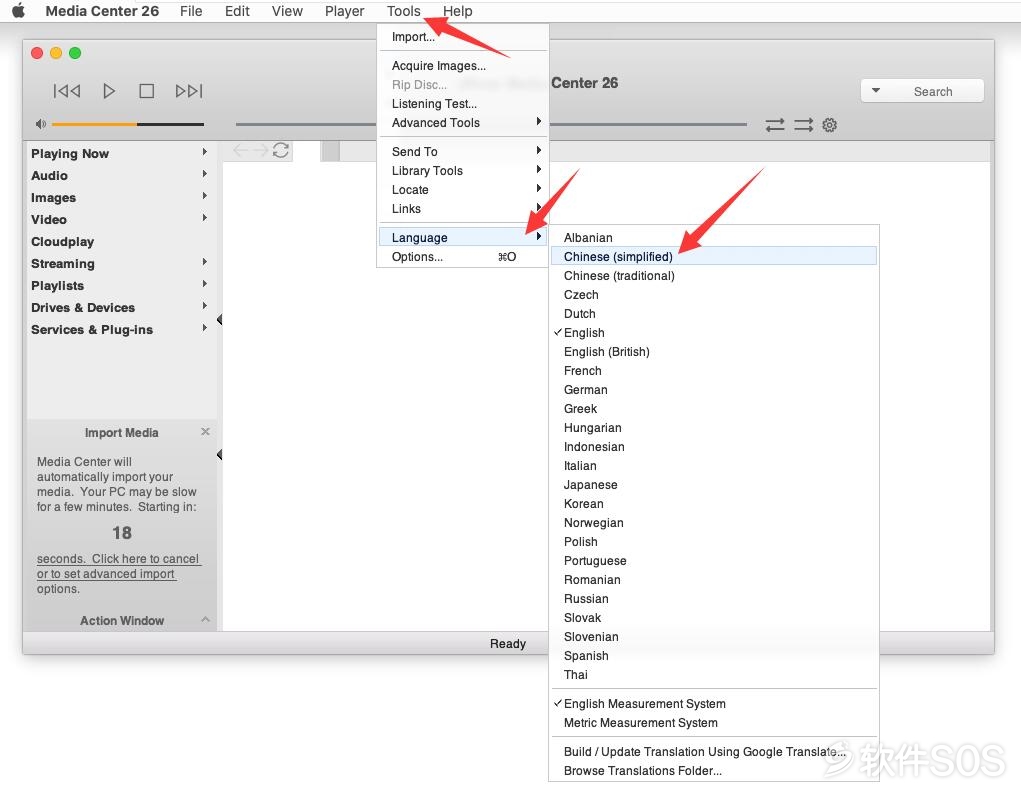Skip to previous track
The height and width of the screenshot is (790, 1021).
(66, 91)
